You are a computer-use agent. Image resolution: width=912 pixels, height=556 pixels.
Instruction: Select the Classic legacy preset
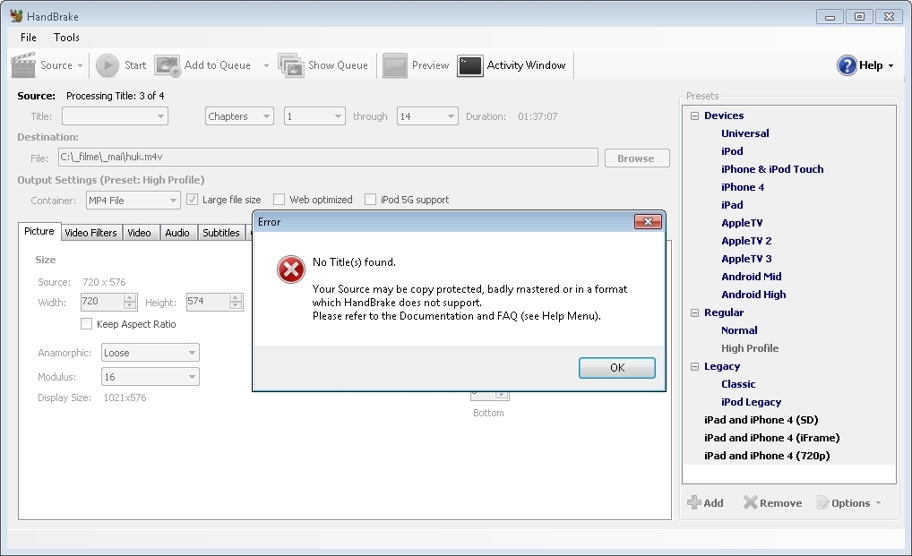pyautogui.click(x=738, y=384)
